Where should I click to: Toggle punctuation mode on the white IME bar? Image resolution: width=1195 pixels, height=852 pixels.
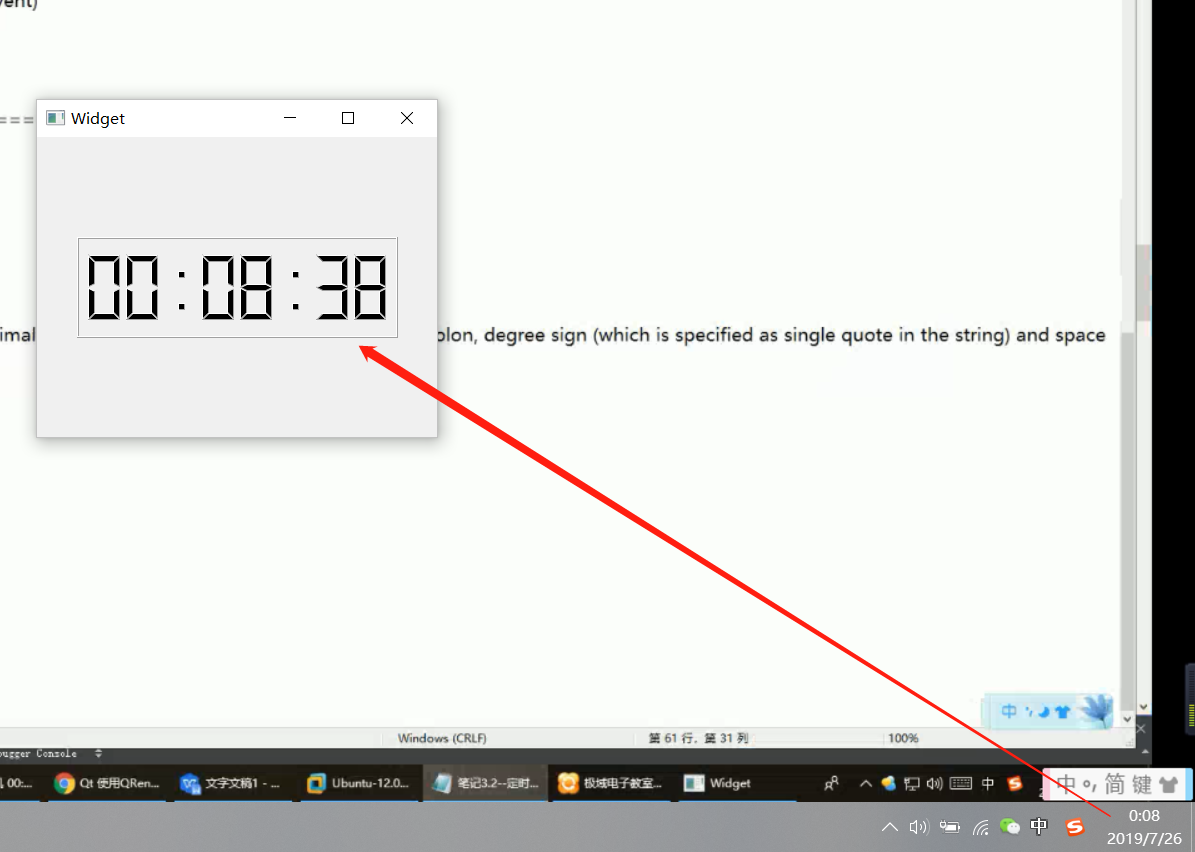coord(1090,786)
